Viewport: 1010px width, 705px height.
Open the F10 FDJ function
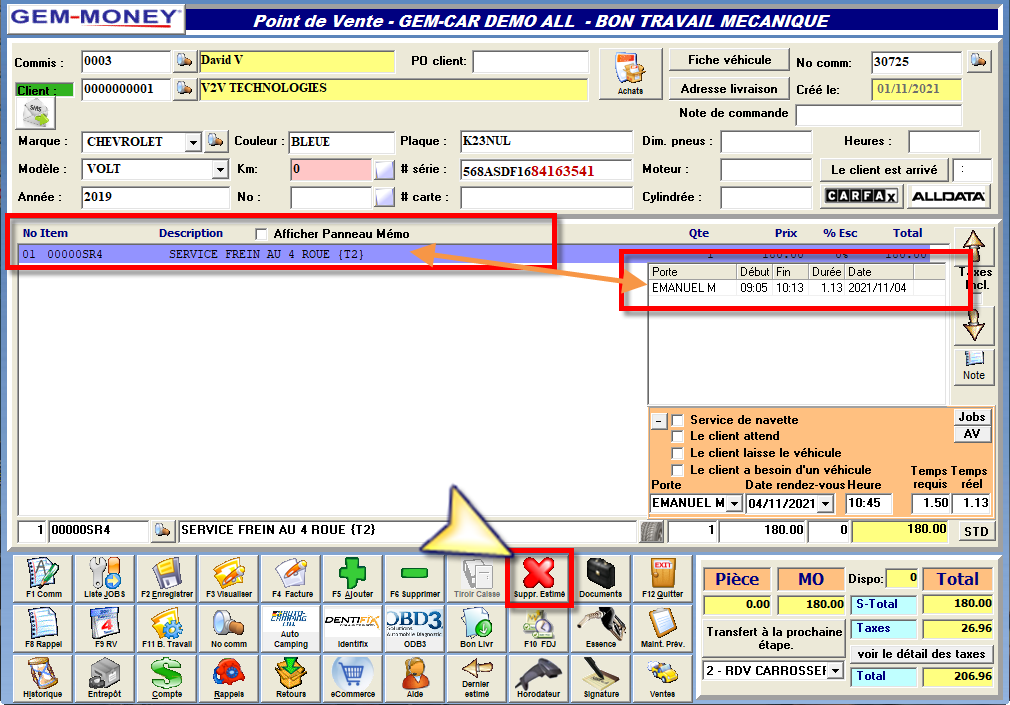539,628
